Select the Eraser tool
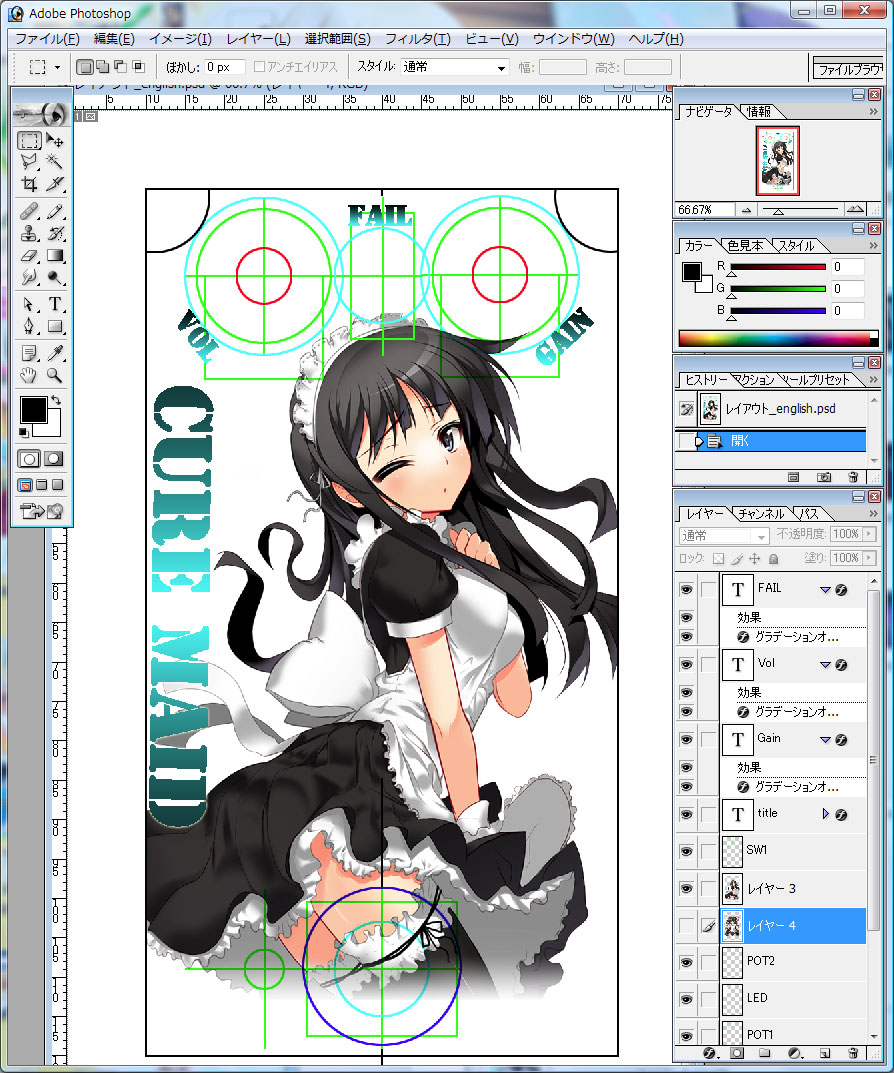894x1073 pixels. 29,255
